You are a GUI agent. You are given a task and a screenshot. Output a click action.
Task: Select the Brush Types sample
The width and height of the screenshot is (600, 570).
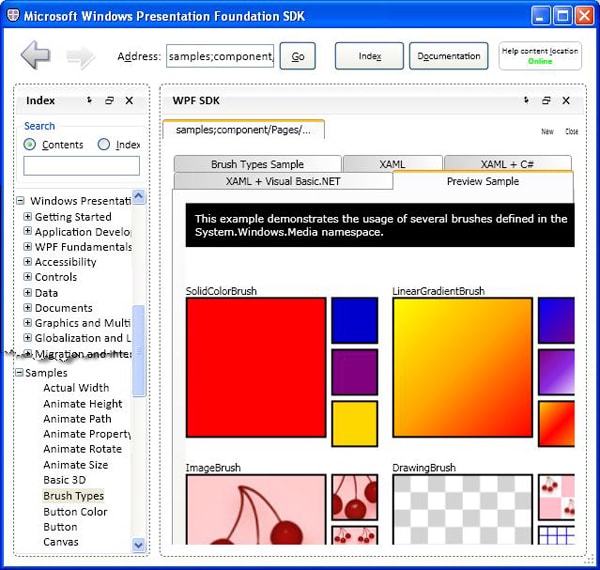pyautogui.click(x=73, y=495)
